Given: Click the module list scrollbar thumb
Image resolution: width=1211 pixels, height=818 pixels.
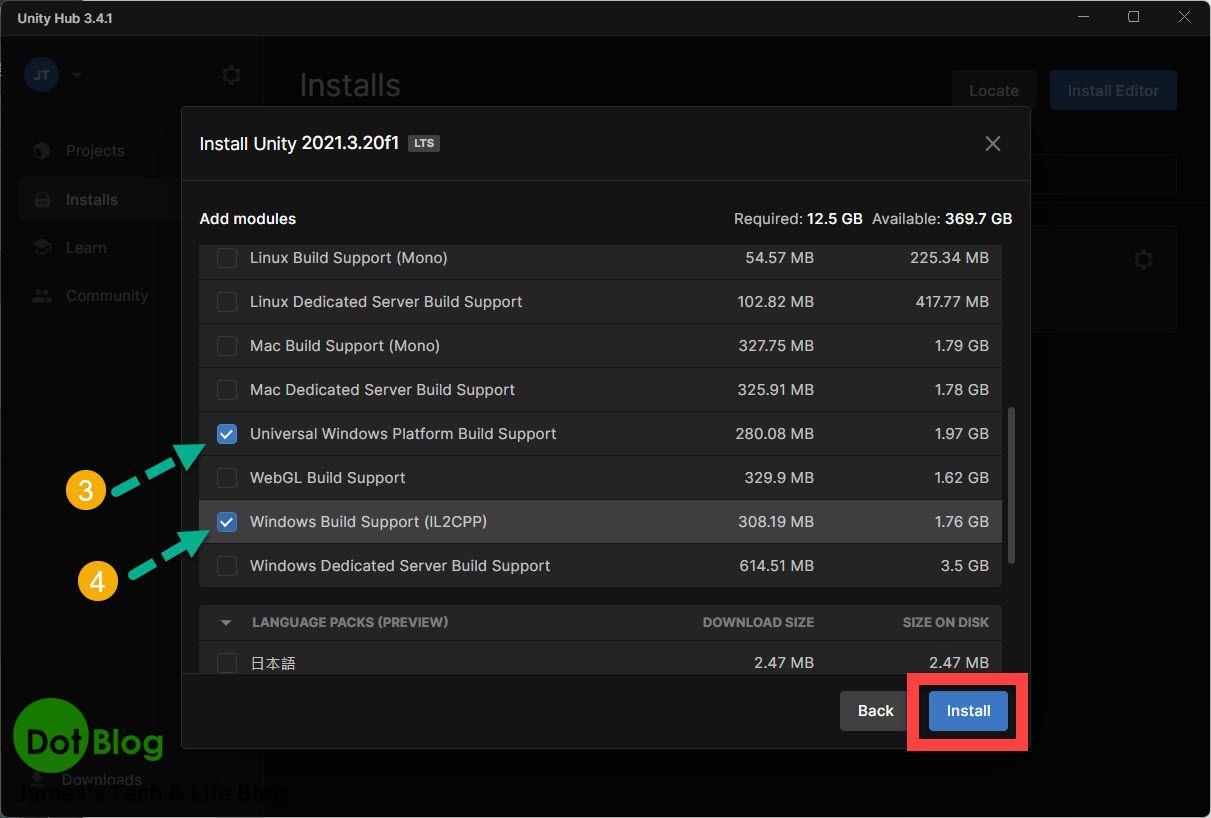Looking at the screenshot, I should click(1012, 485).
